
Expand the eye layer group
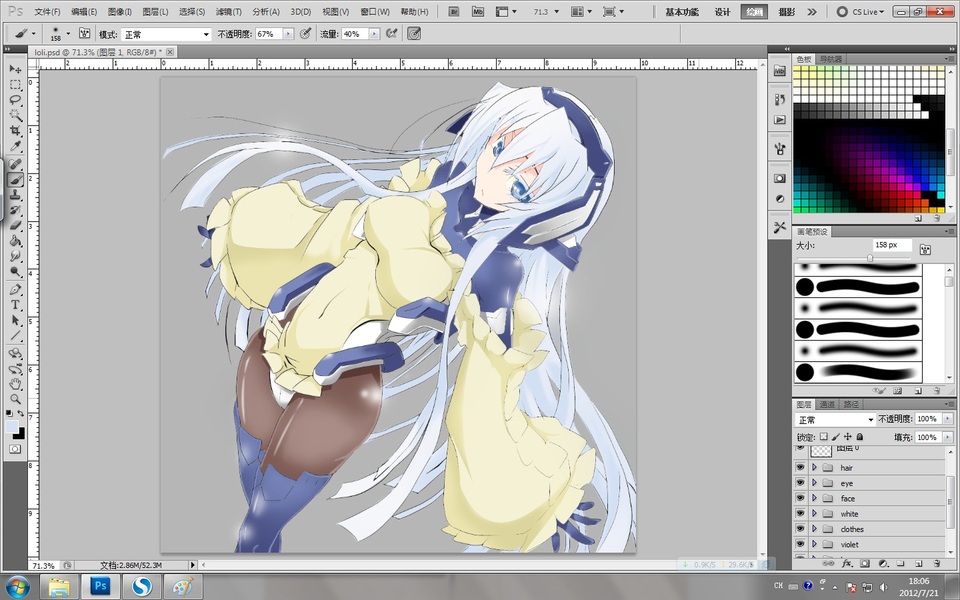(814, 482)
